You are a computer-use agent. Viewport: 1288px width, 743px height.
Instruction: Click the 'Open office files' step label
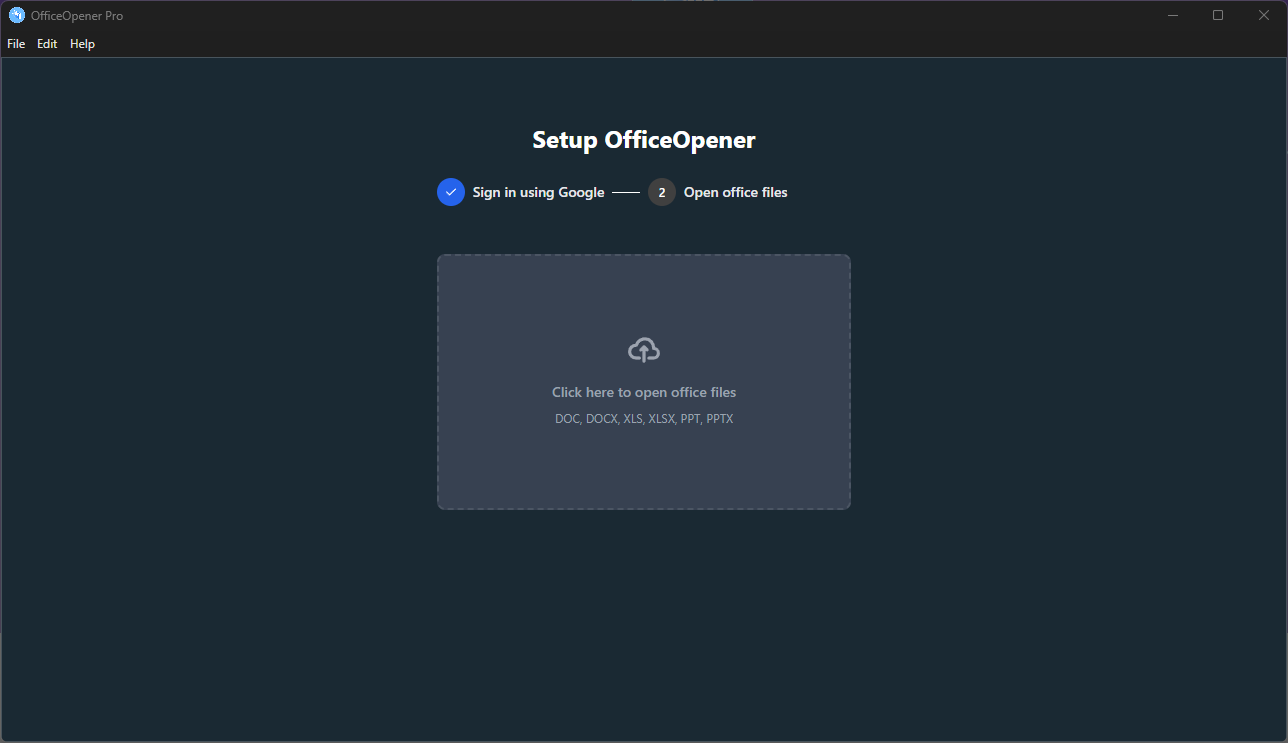(x=736, y=192)
